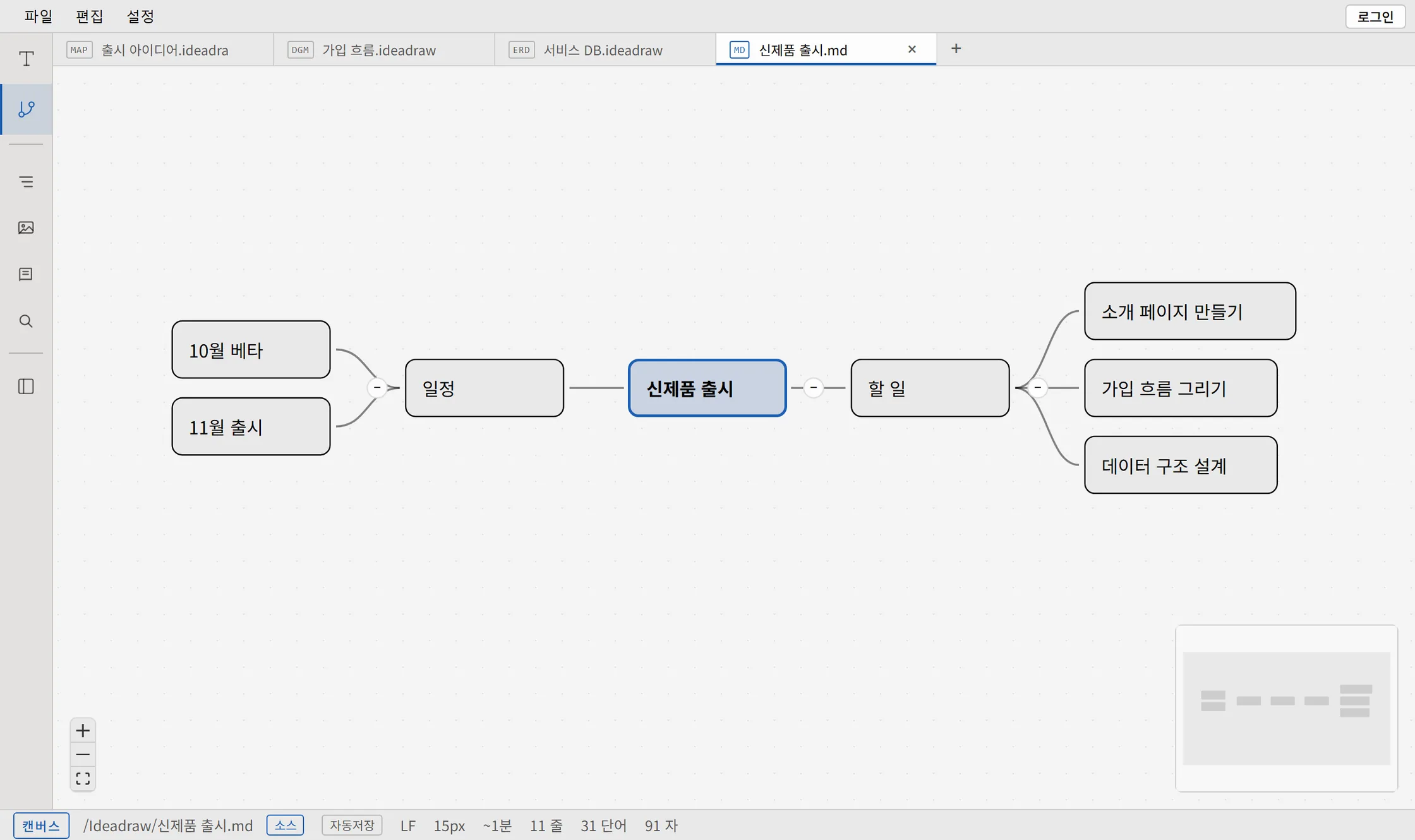The width and height of the screenshot is (1415, 840).
Task: Select the 11월 출시 node
Action: tap(251, 426)
